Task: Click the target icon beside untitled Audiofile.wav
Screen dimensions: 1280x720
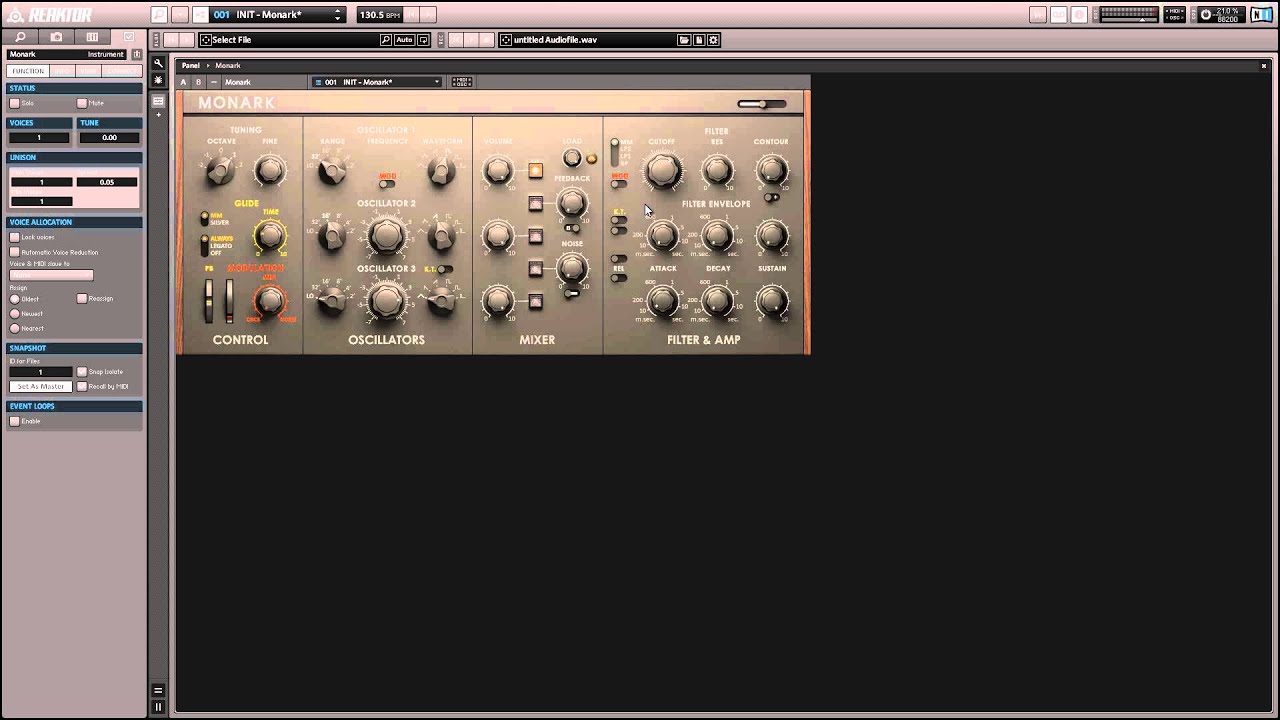Action: 506,40
